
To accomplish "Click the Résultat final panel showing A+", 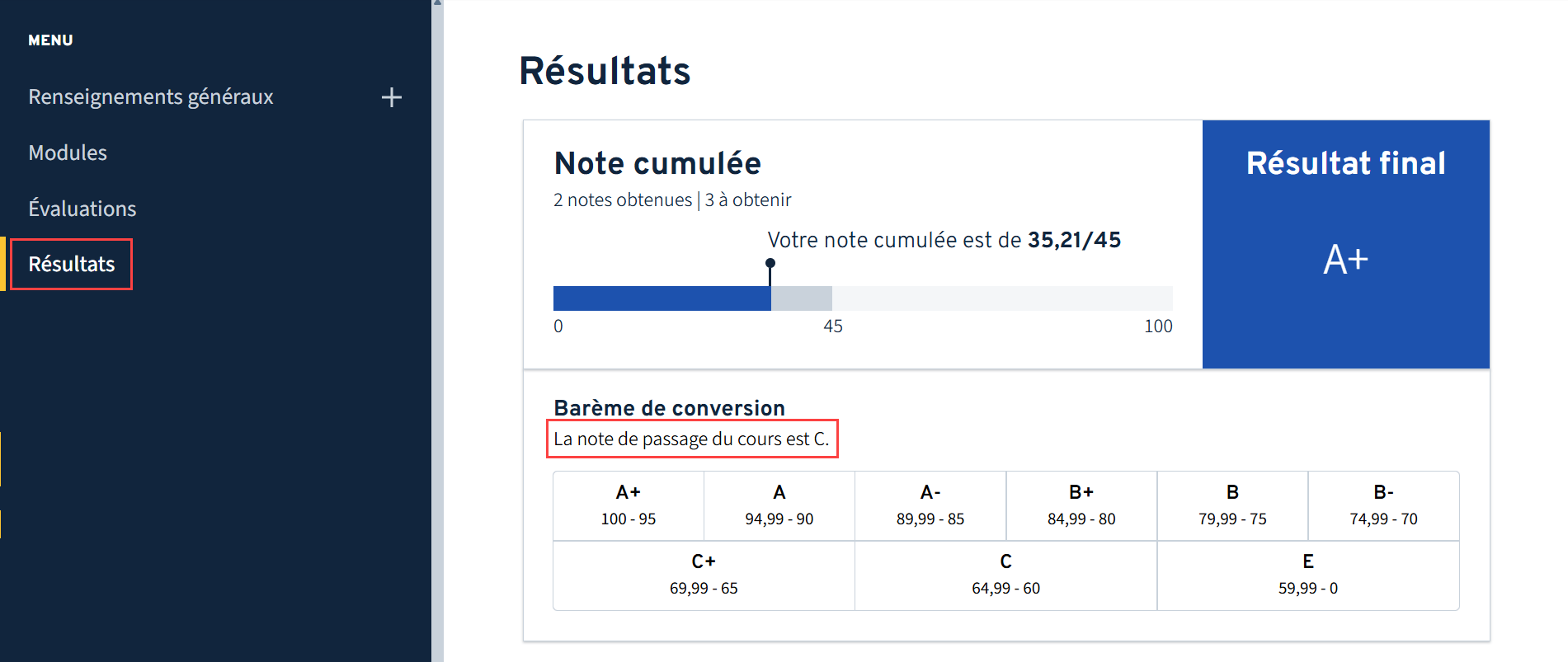I will pos(1345,244).
